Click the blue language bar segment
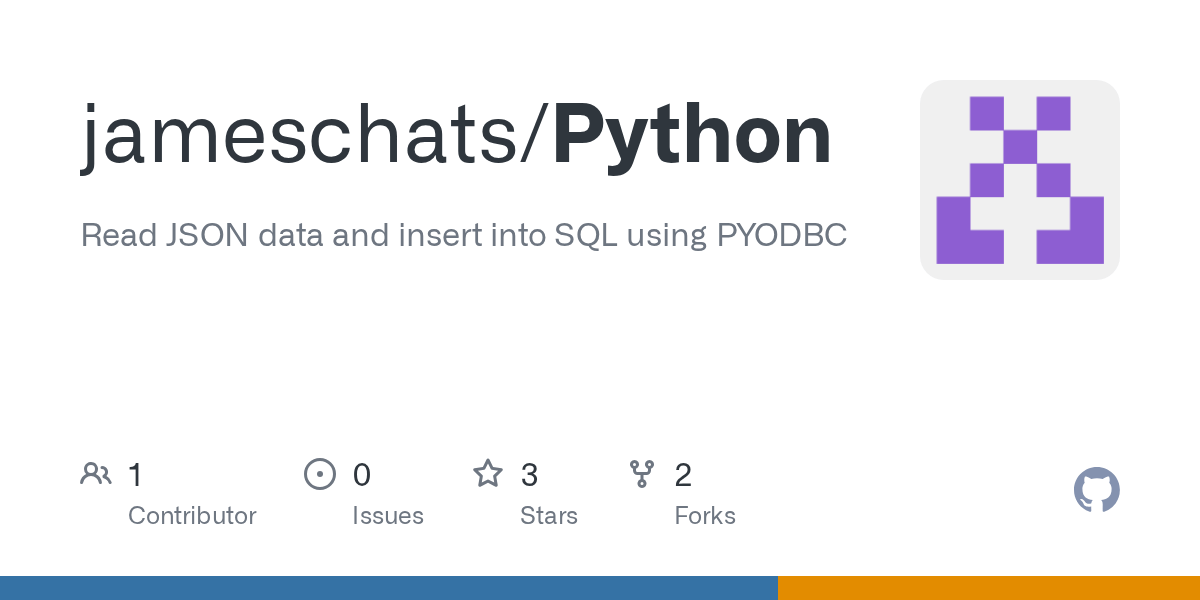Viewport: 1200px width, 600px height. click(x=389, y=588)
